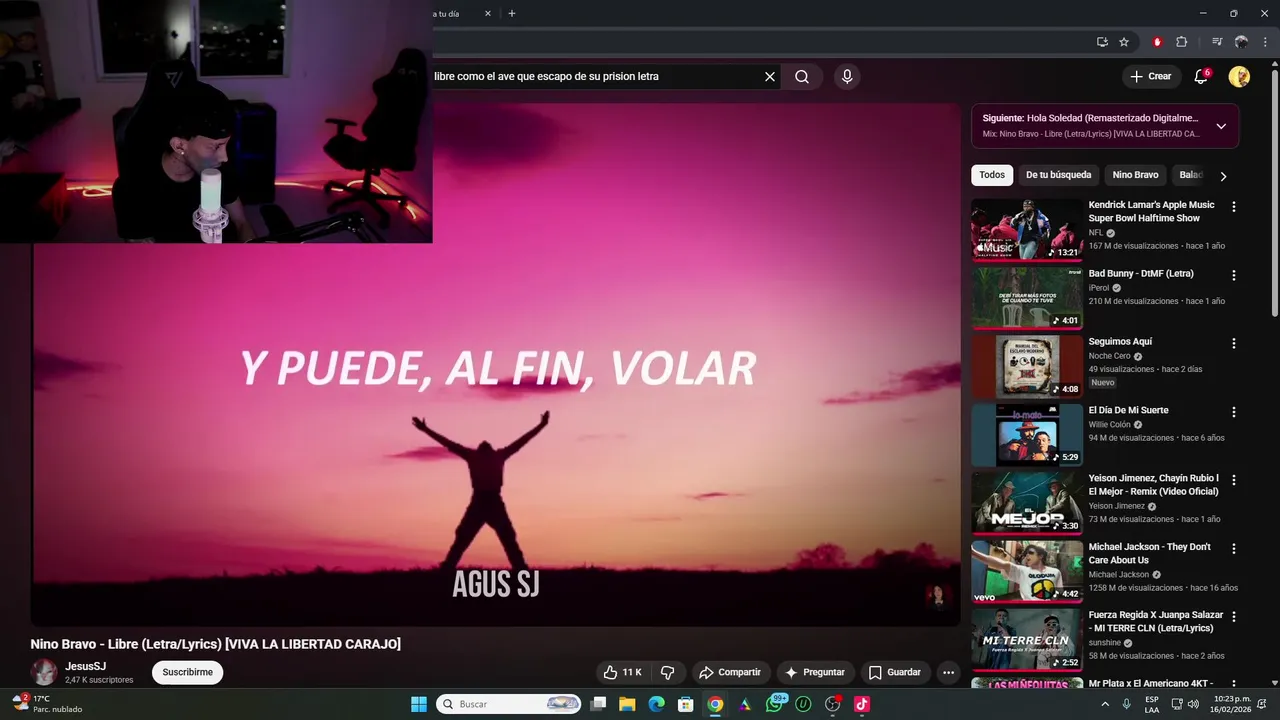Viewport: 1280px width, 720px height.
Task: Click the Preguntar button
Action: click(815, 672)
